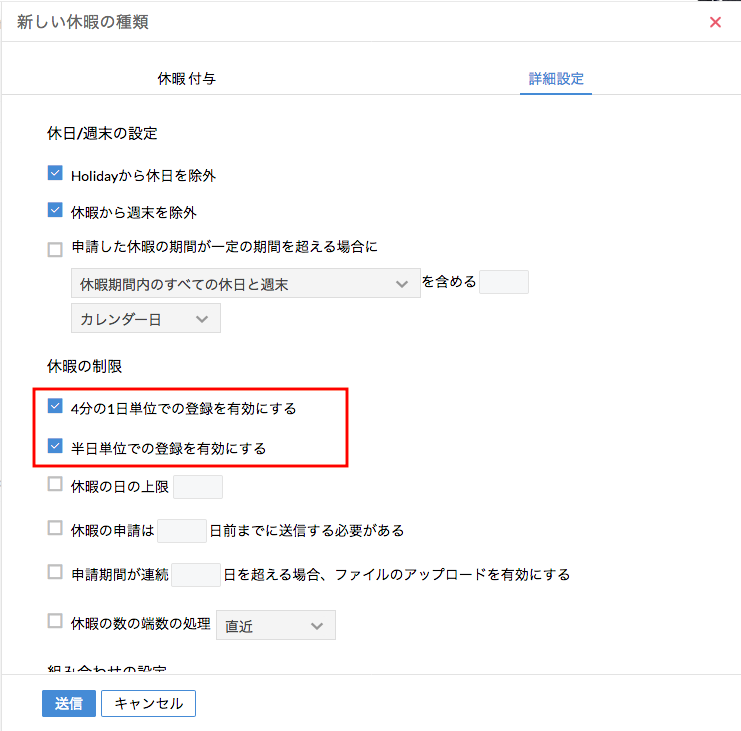
Task: Enable 申請した休暇の期間が一定の期間を超える場合に checkbox
Action: click(x=55, y=249)
